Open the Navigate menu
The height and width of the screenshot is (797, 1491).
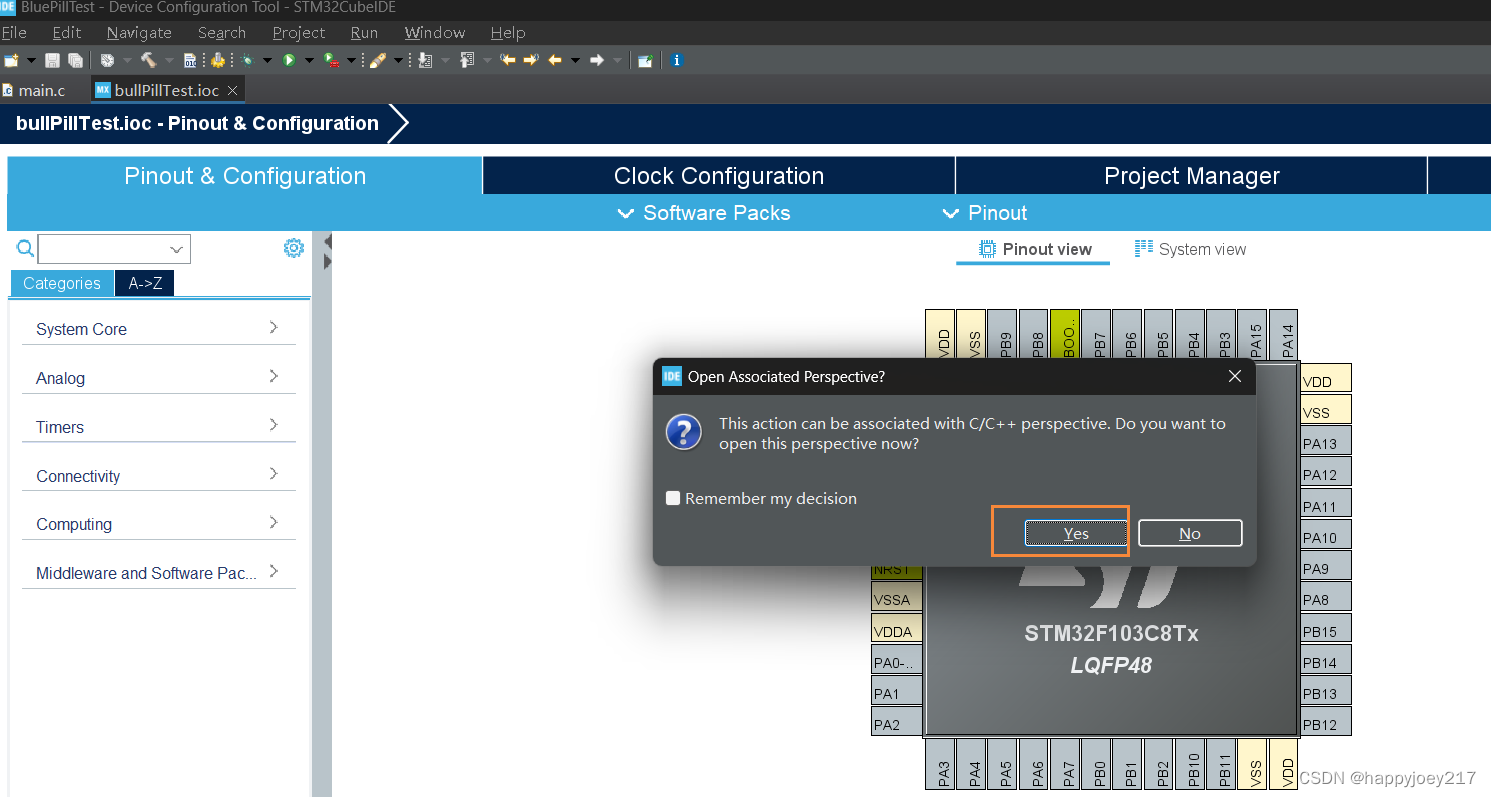pos(139,33)
